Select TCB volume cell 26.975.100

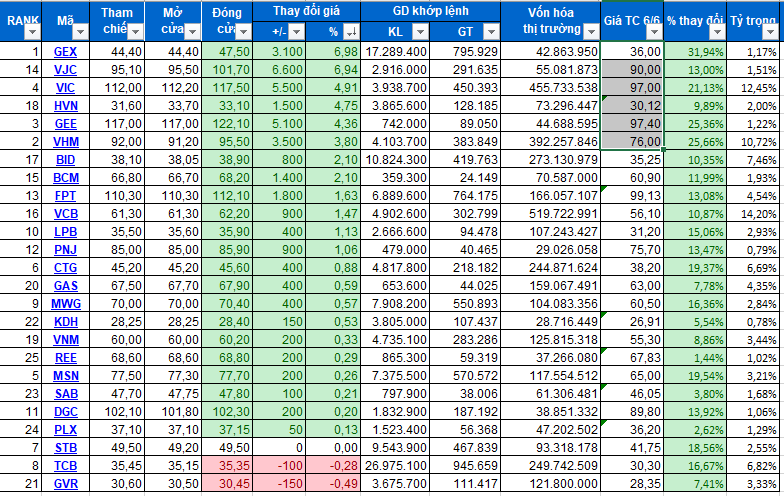[395, 466]
